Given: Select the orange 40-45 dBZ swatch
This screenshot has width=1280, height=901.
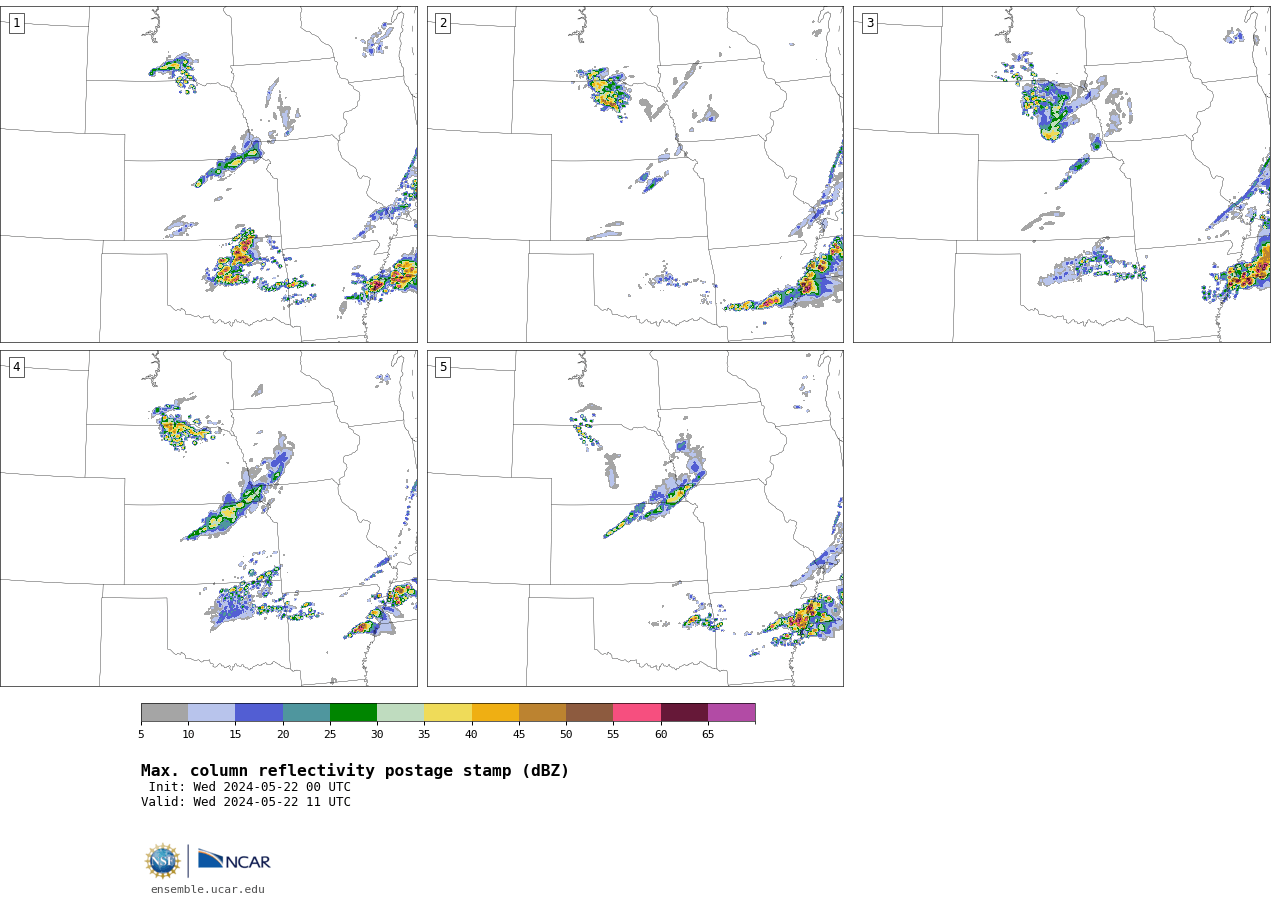Looking at the screenshot, I should pyautogui.click(x=495, y=712).
